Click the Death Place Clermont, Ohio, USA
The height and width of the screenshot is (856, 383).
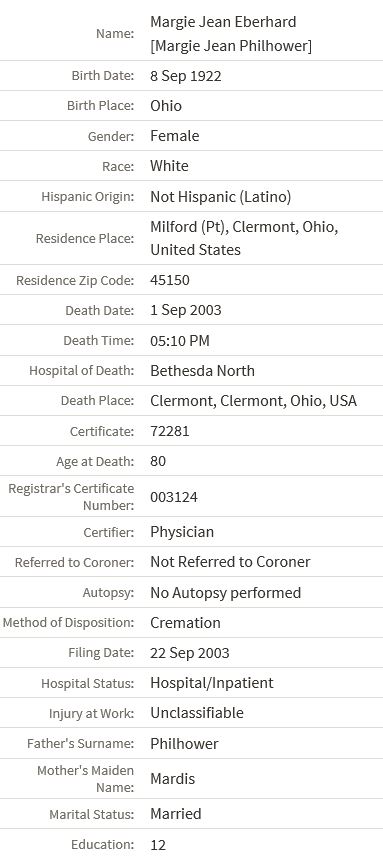tap(254, 401)
